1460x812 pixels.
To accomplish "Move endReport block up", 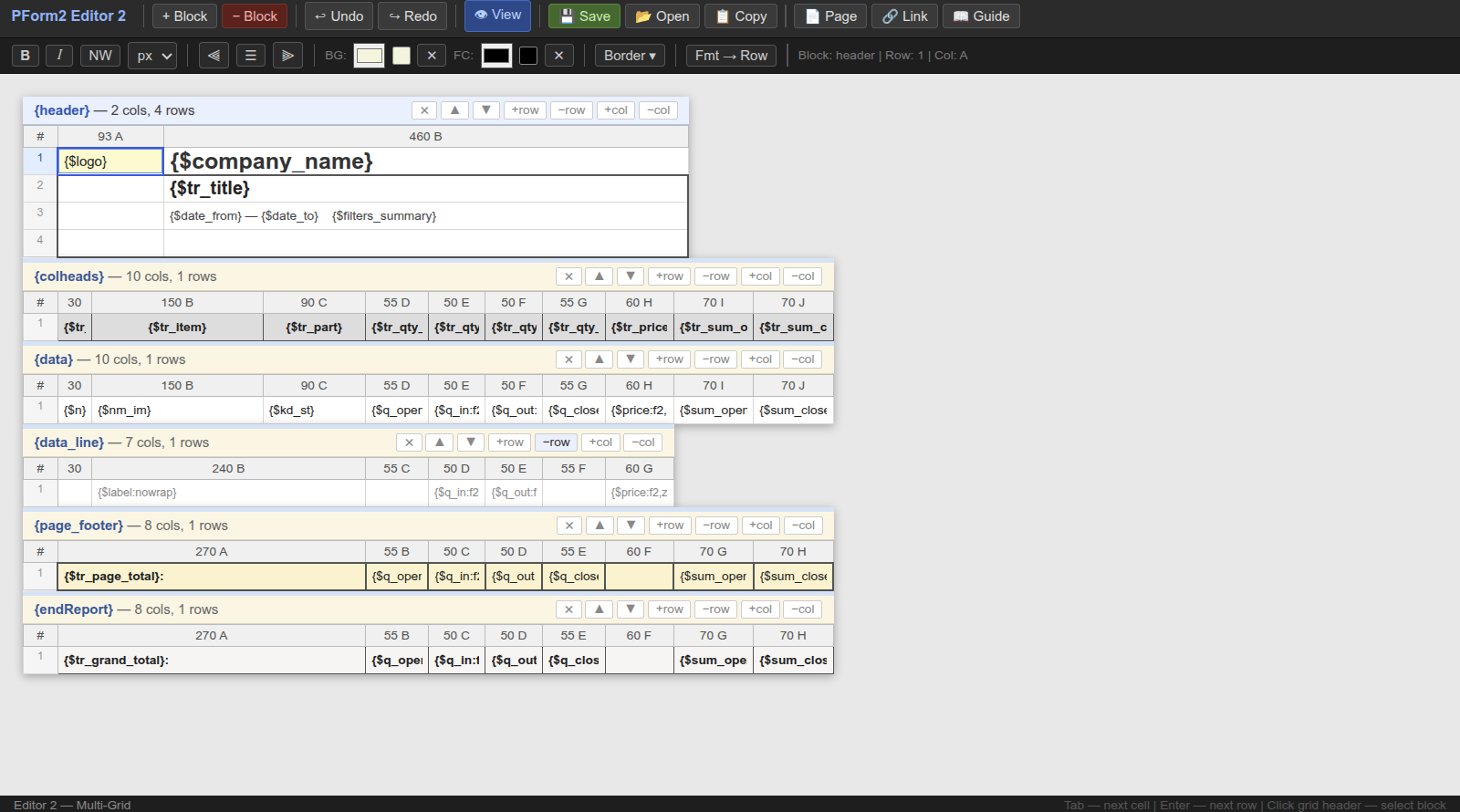I will (600, 609).
